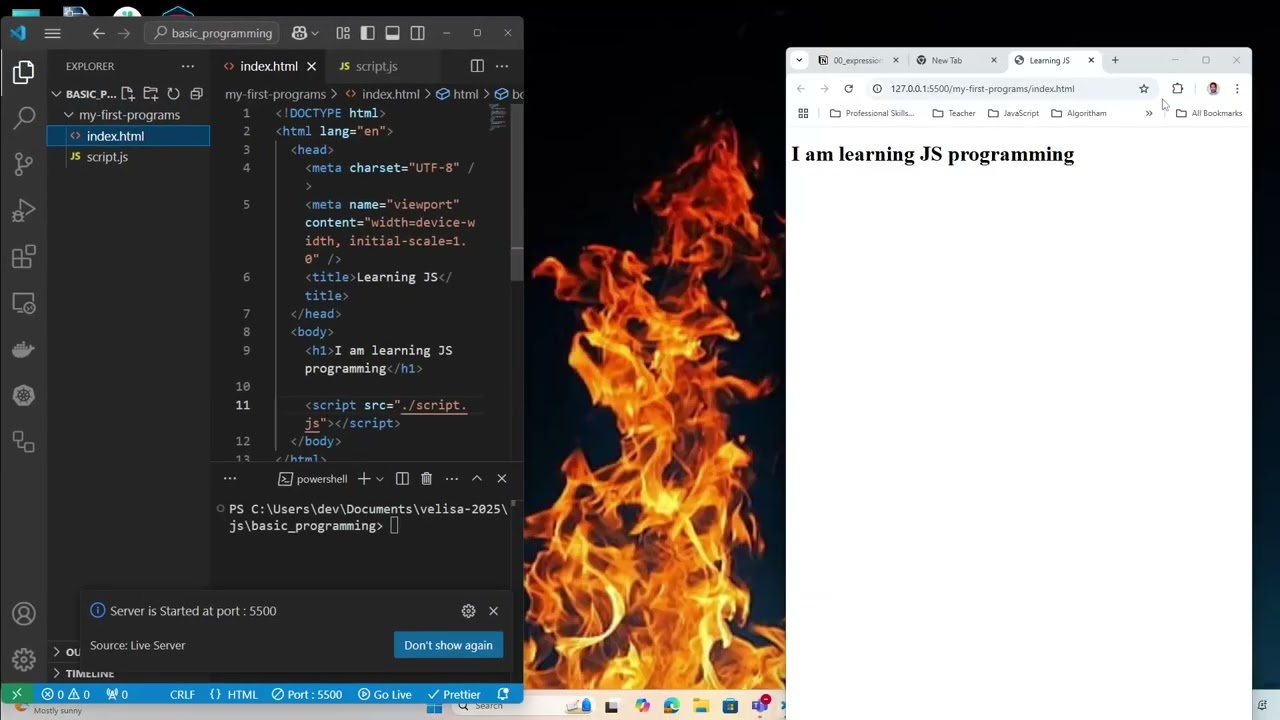Open the Source Control view
Image resolution: width=1280 pixels, height=720 pixels.
click(x=24, y=164)
